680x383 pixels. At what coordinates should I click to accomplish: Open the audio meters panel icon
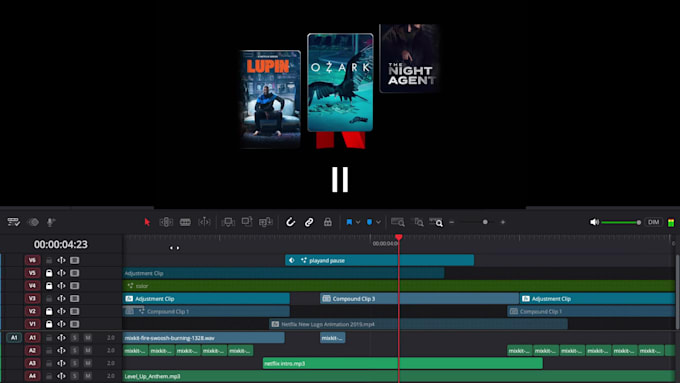tap(671, 223)
